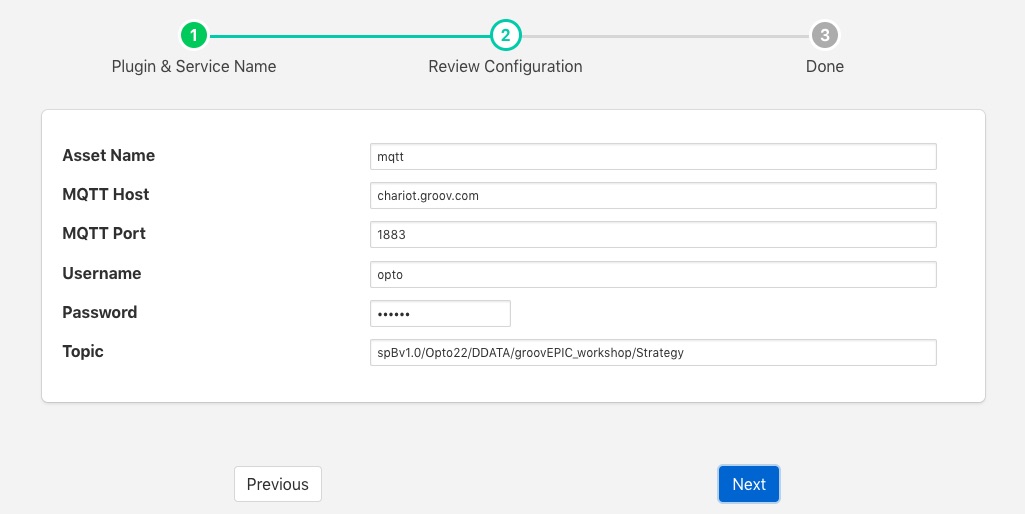Click the step 1 circle indicator
This screenshot has width=1025, height=514.
click(194, 36)
